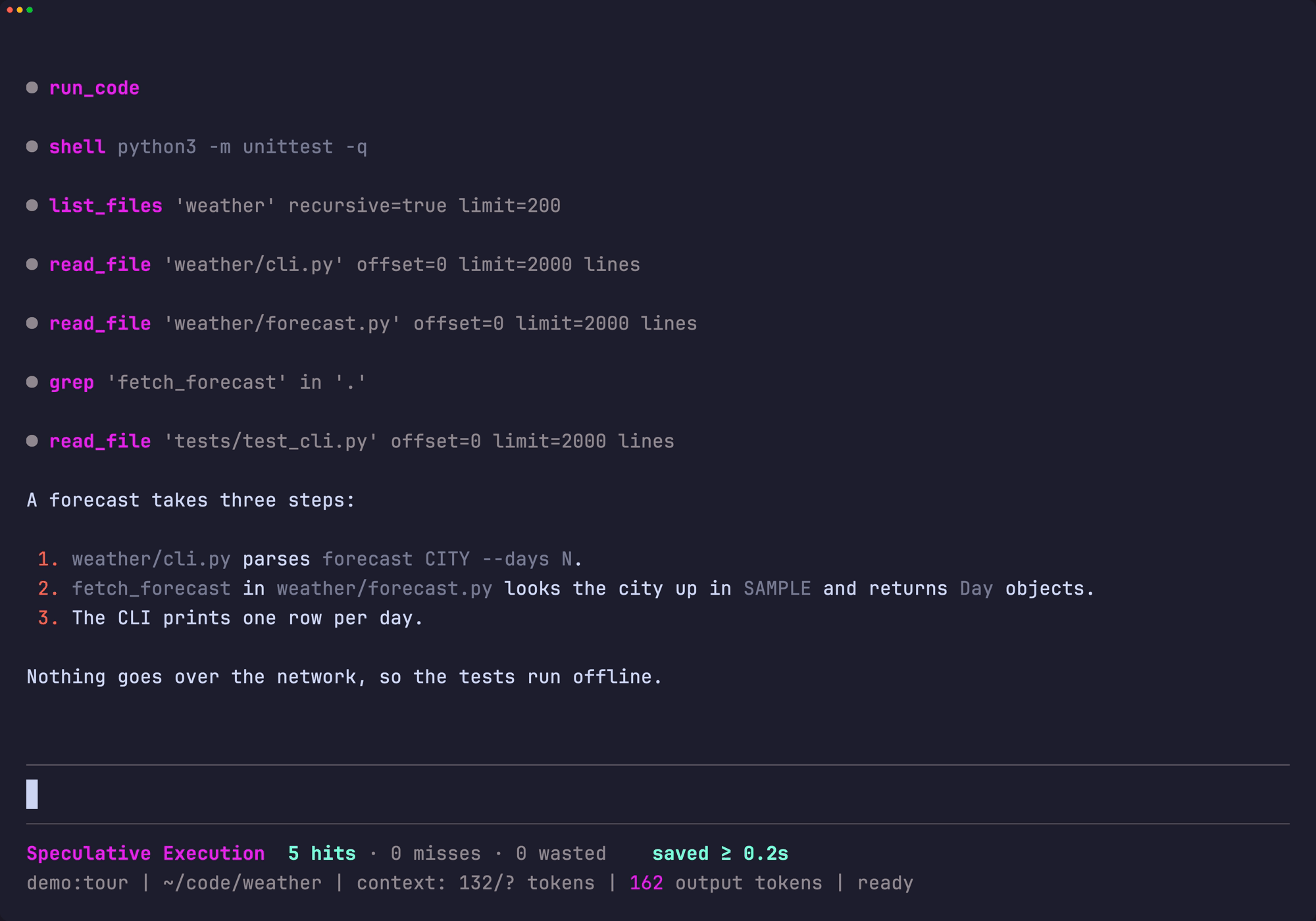Click 'forecast CITY --days N' inline code
Screen dimensions: 1316x921
447,559
